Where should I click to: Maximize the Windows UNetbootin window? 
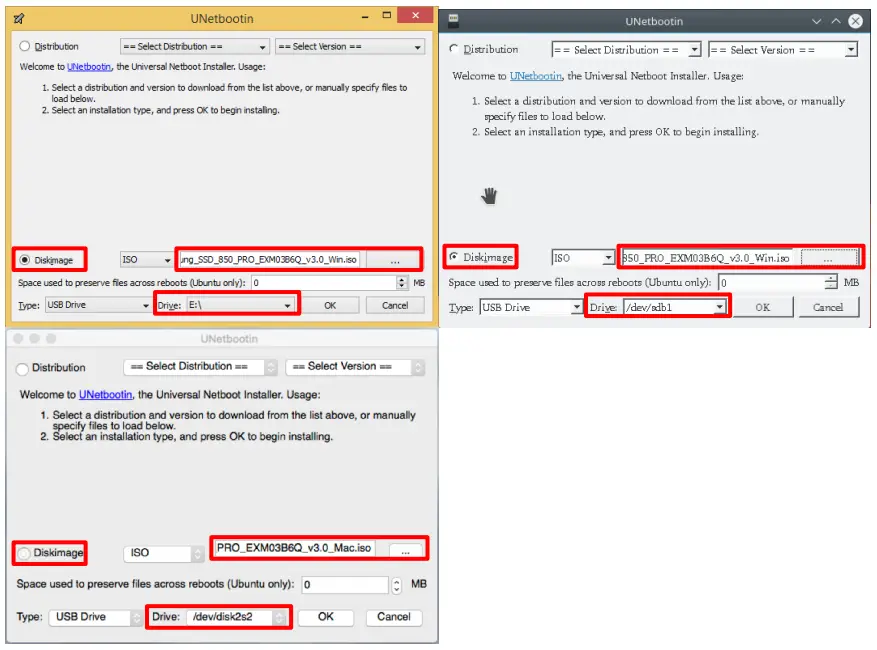tap(386, 15)
